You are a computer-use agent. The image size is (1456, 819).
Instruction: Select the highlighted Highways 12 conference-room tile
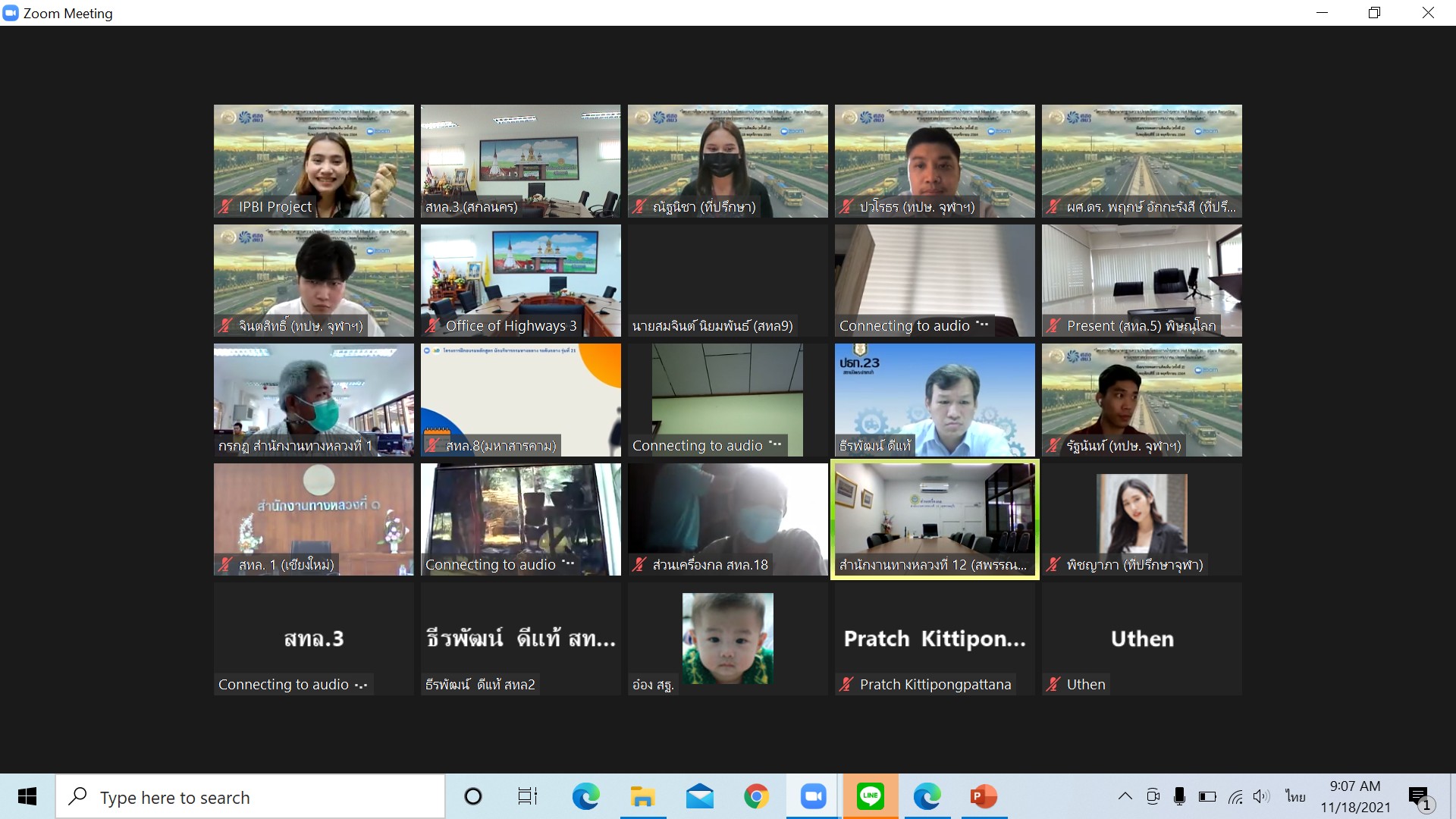point(934,519)
